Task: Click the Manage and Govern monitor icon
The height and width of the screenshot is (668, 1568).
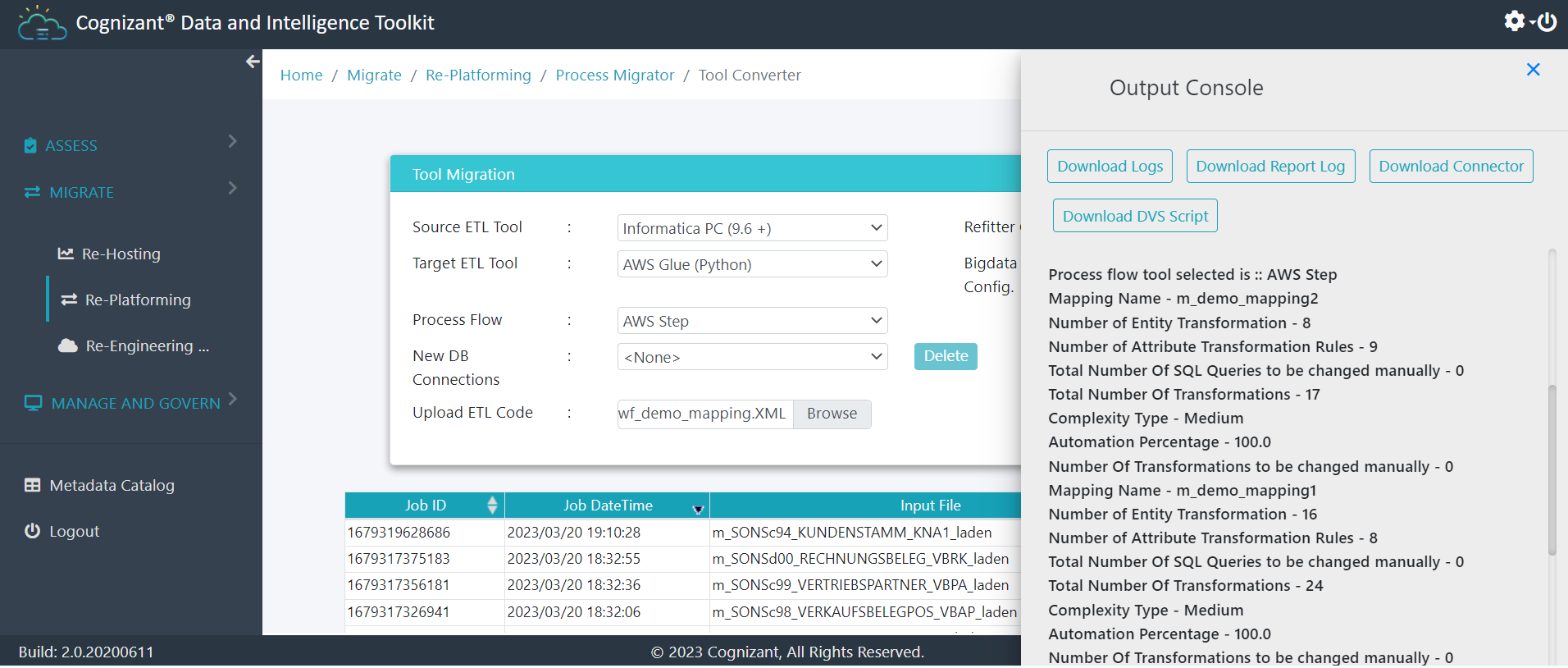Action: coord(33,403)
